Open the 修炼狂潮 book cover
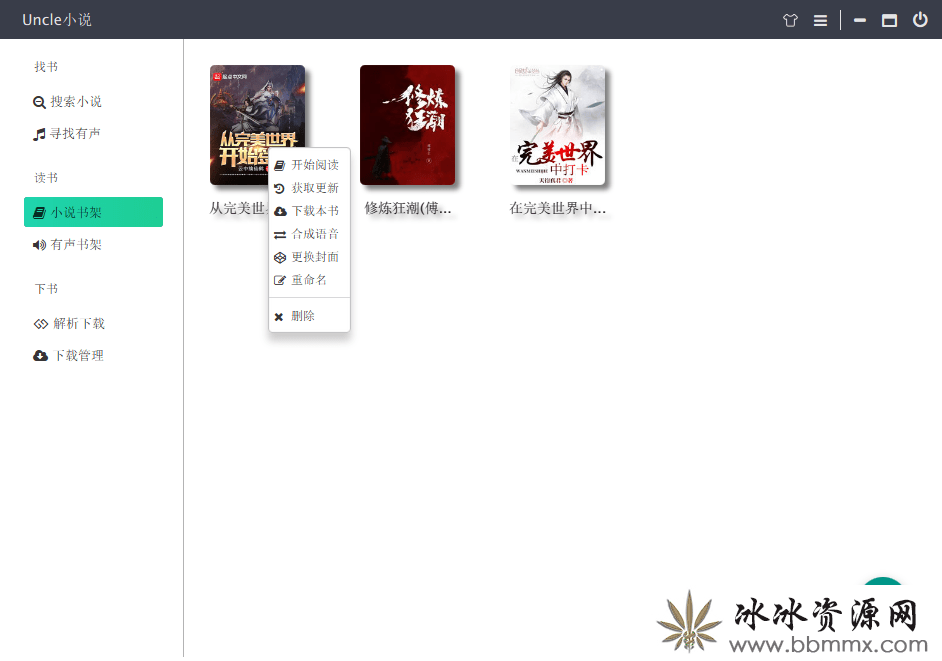Viewport: 942px width, 661px height. [x=407, y=125]
